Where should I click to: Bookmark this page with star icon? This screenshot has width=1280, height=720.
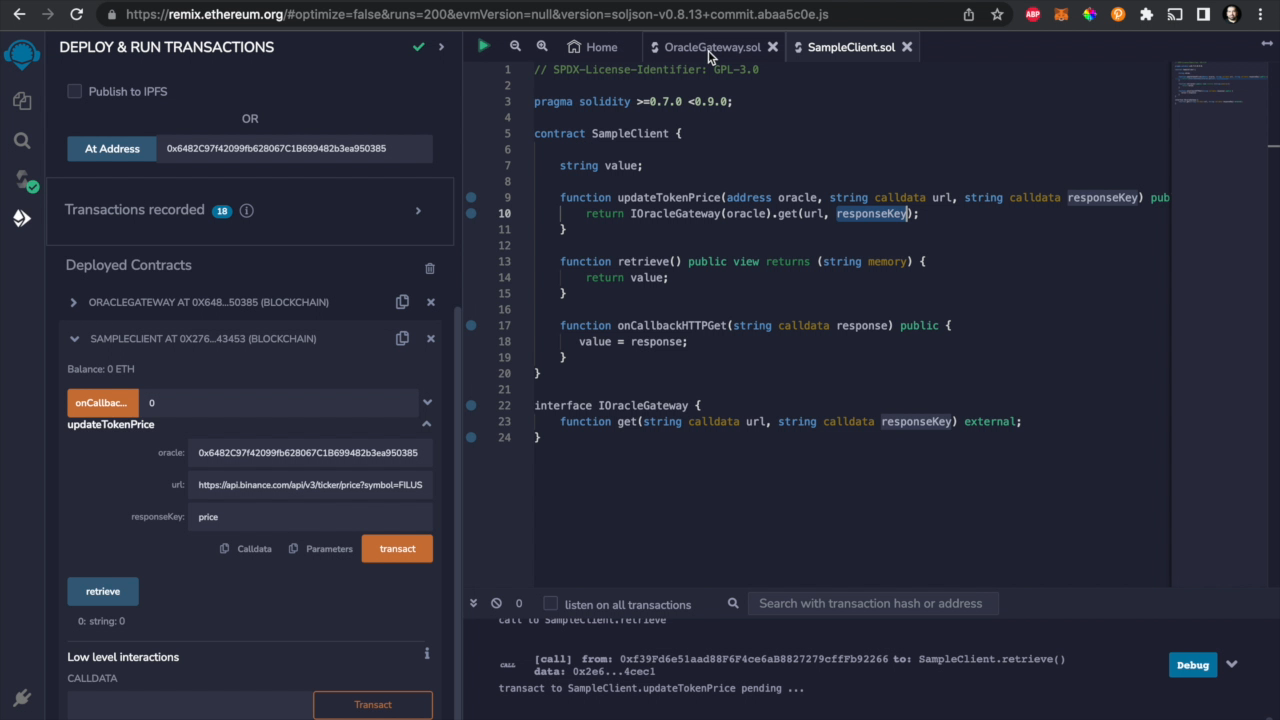(997, 14)
